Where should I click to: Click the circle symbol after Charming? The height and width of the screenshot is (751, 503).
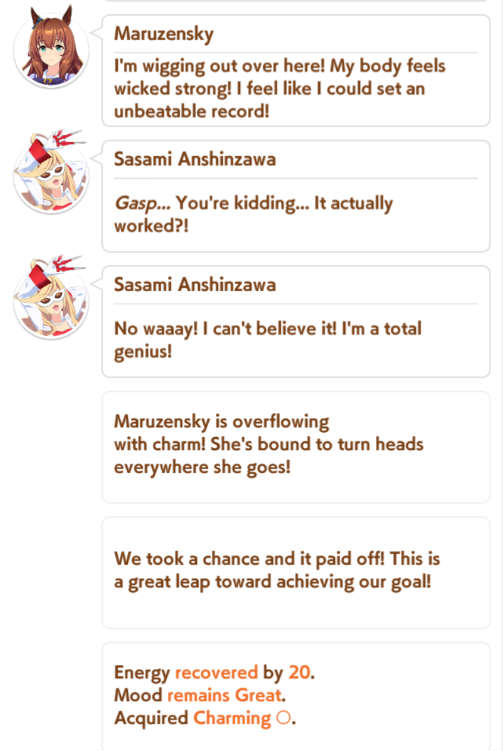284,717
